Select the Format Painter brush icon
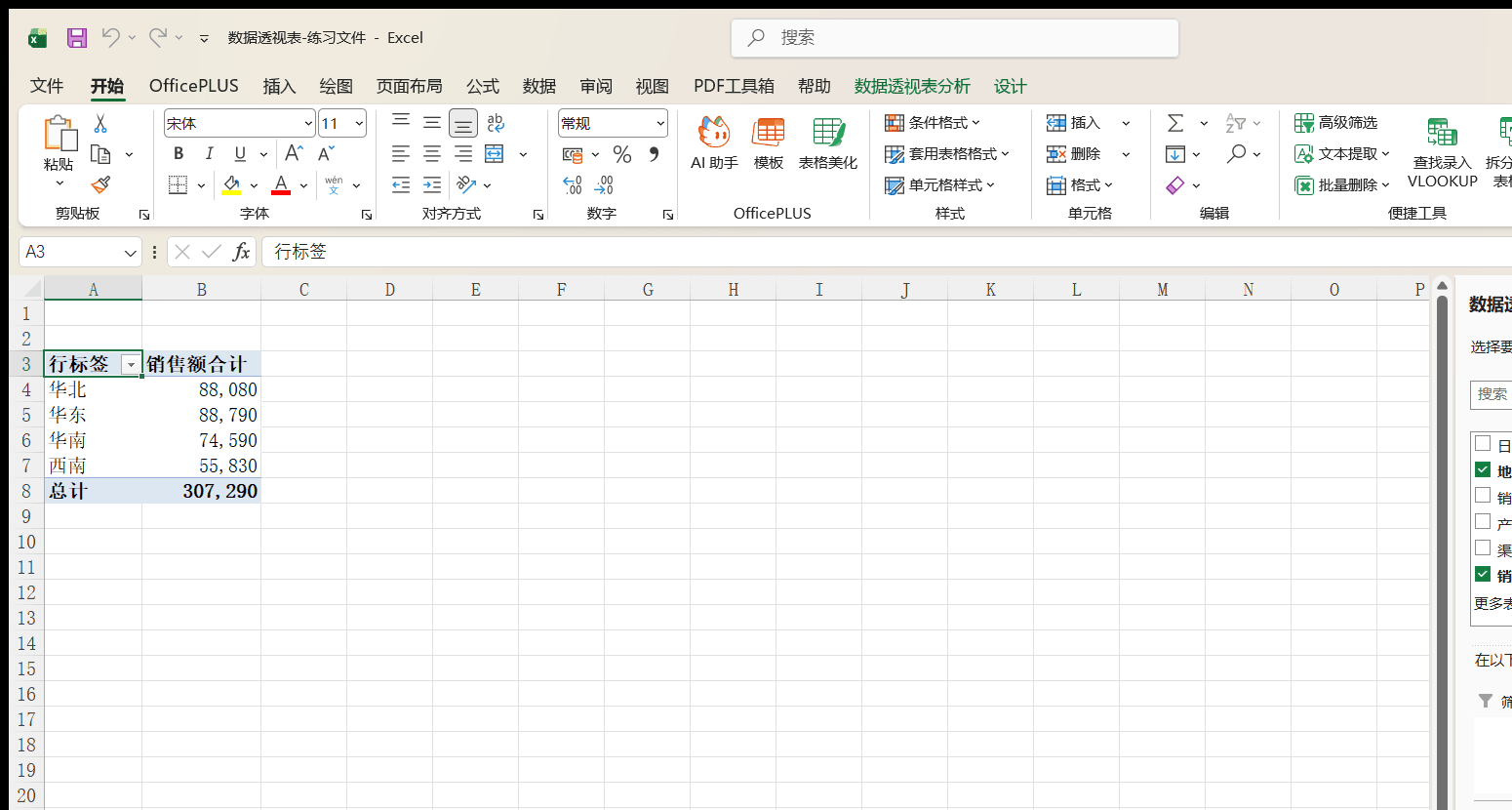This screenshot has height=810, width=1512. pos(100,184)
